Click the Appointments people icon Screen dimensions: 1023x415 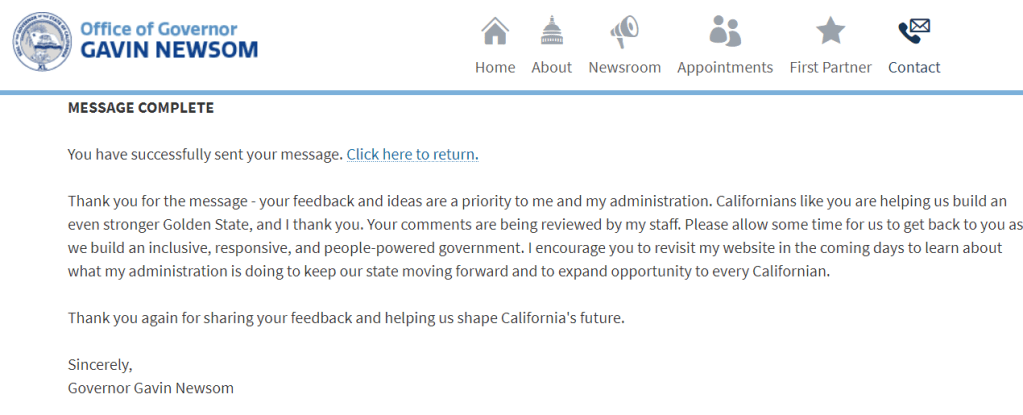(725, 31)
